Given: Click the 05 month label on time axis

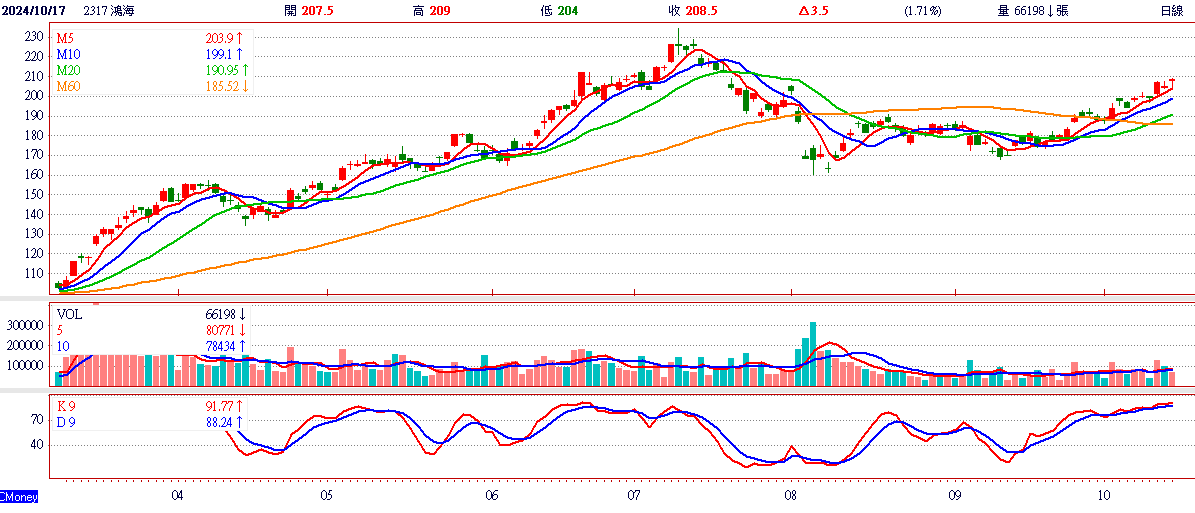Looking at the screenshot, I should [326, 495].
